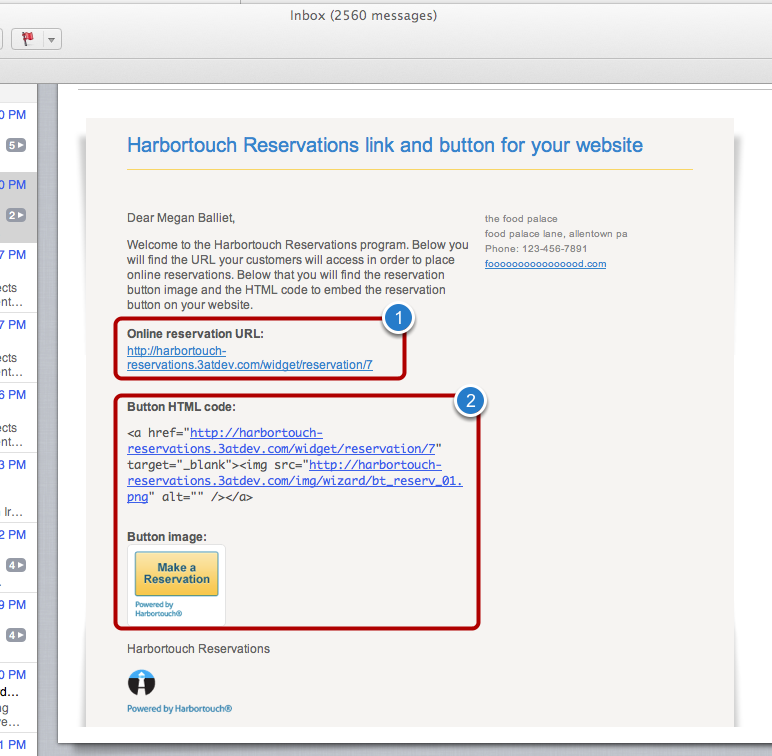Screen dimensions: 772x756
Task: Click the 'Harbortouch Reservations' signature text
Action: tap(198, 649)
